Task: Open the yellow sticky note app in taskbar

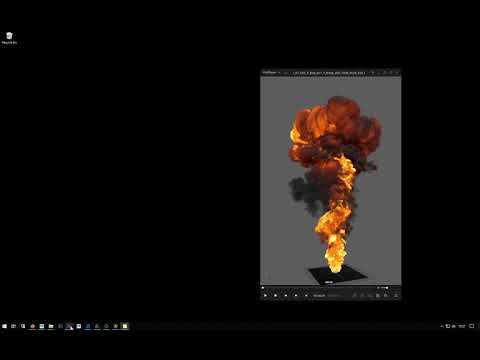Action: pos(125,326)
